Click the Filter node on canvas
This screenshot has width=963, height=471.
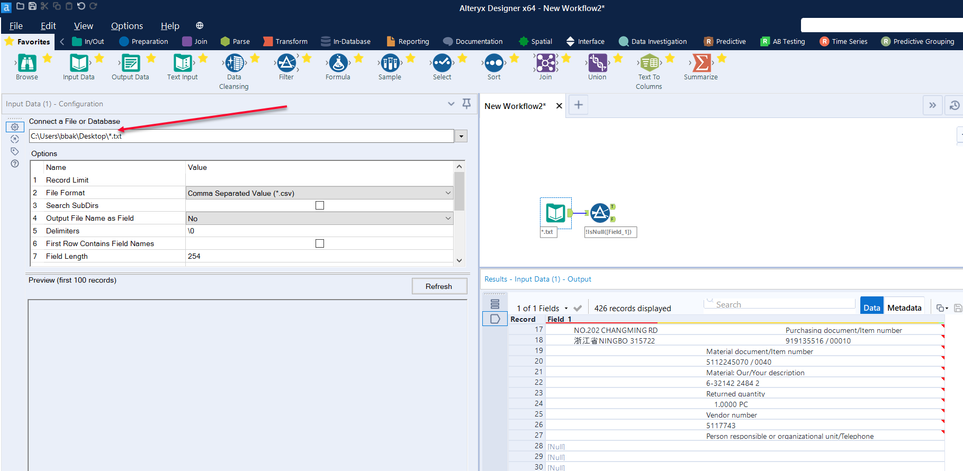click(x=600, y=212)
